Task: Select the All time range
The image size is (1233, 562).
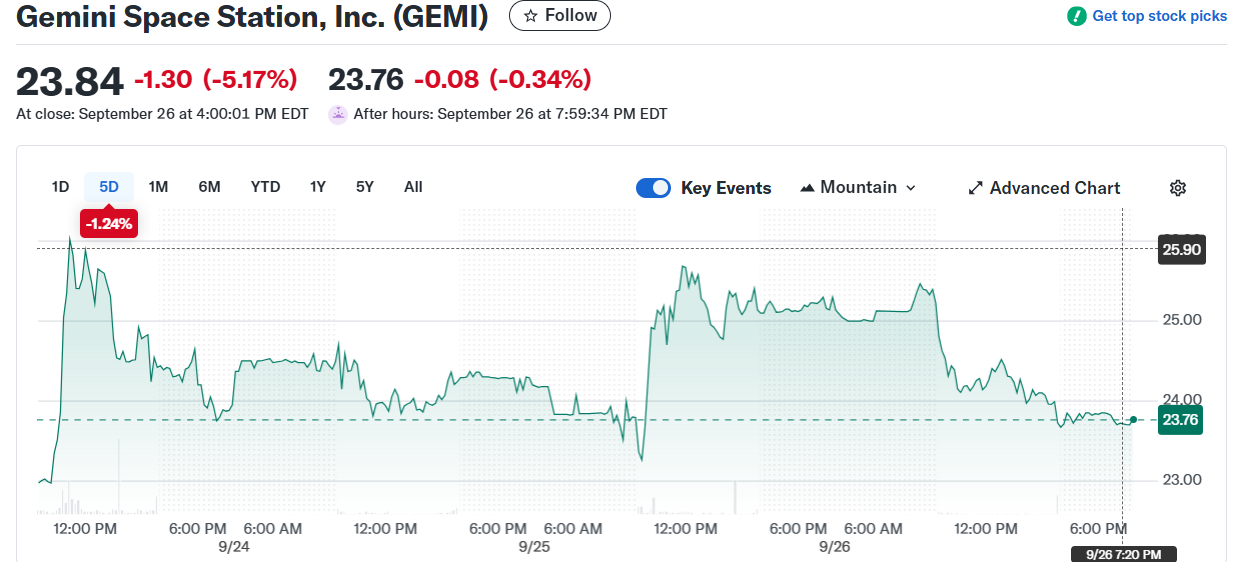Action: (x=413, y=187)
